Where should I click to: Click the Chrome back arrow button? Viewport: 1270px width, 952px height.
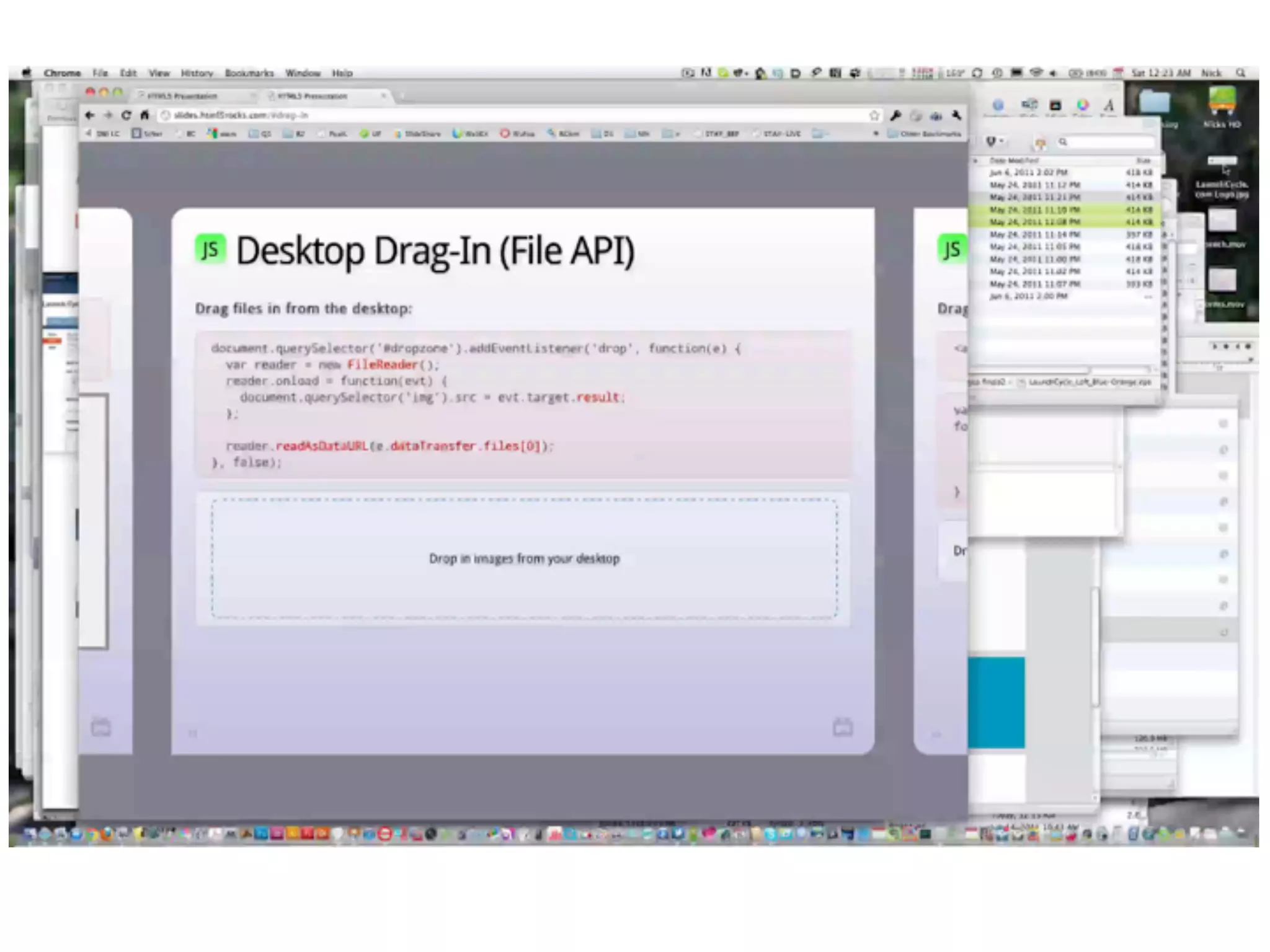tap(90, 115)
